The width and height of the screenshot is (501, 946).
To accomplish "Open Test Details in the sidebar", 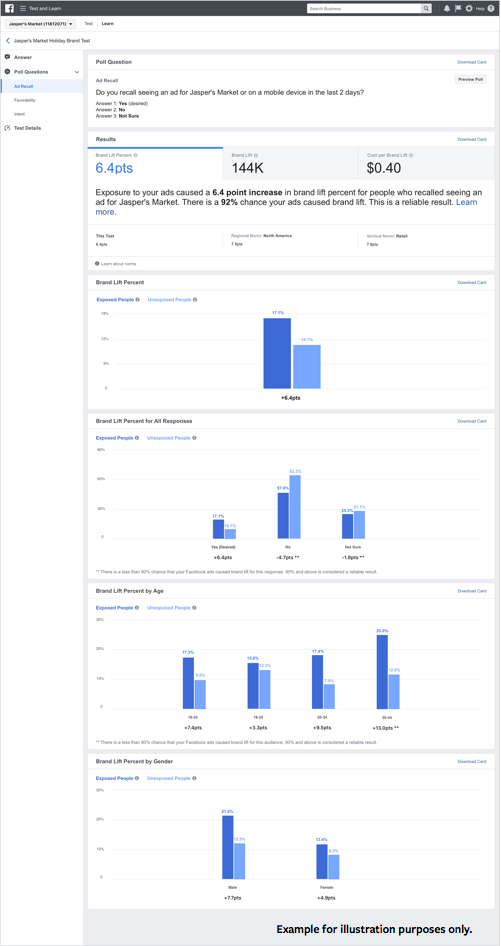I will coord(27,128).
